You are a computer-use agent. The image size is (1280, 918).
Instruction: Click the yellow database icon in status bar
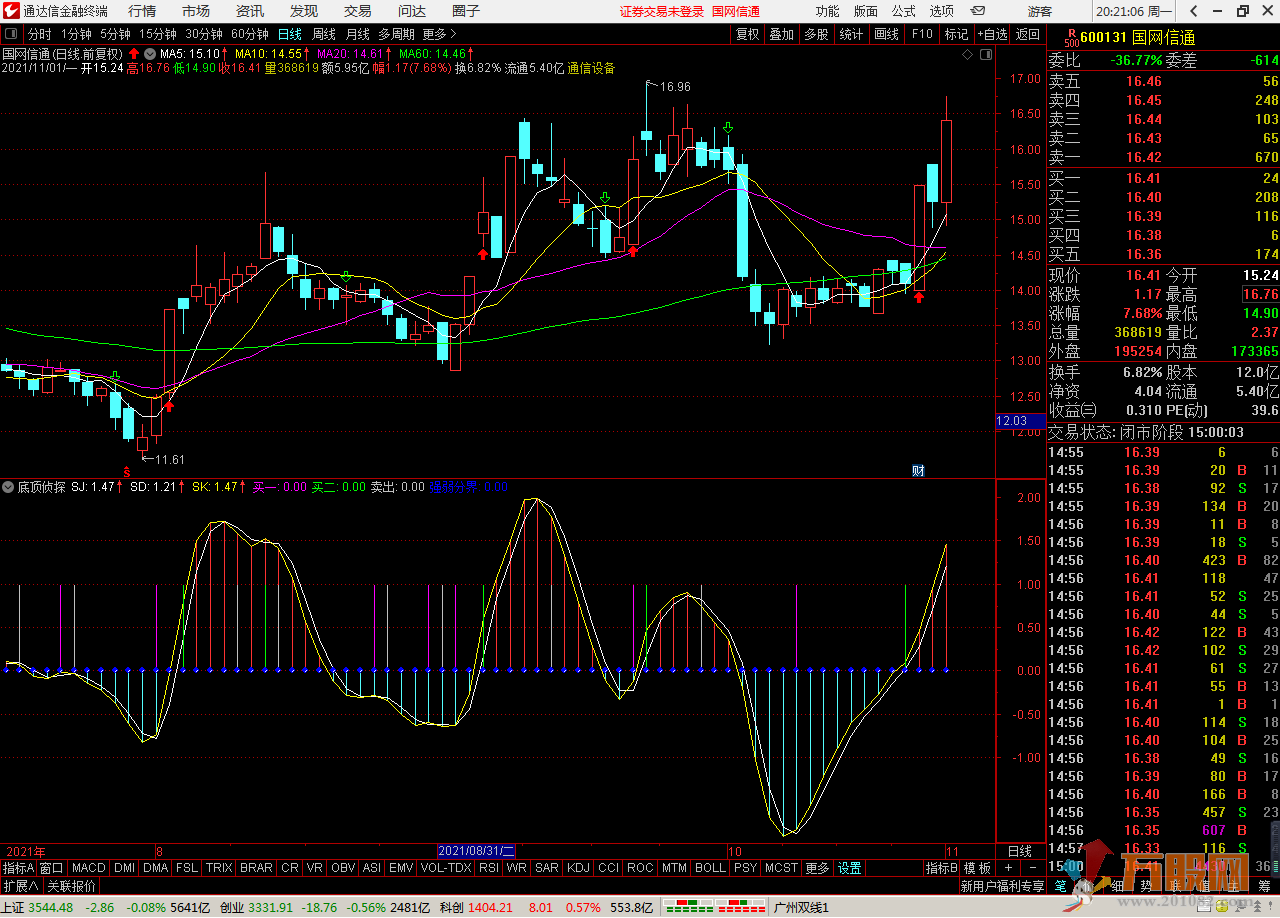[1221, 907]
